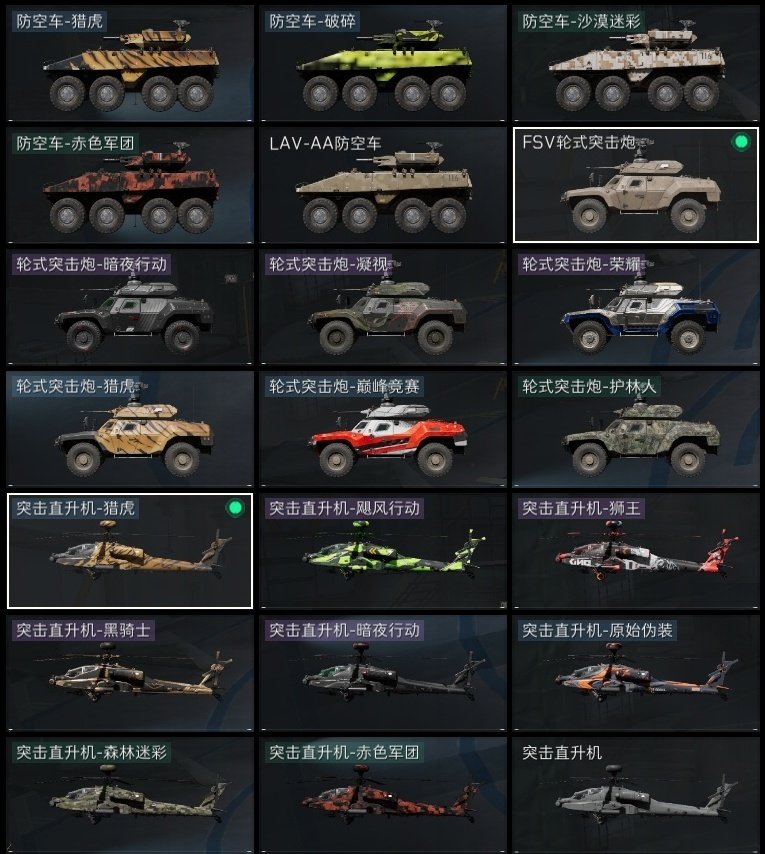Select the 防空车-赤色军团 red skin
Screen dimensions: 765x854
pos(130,185)
